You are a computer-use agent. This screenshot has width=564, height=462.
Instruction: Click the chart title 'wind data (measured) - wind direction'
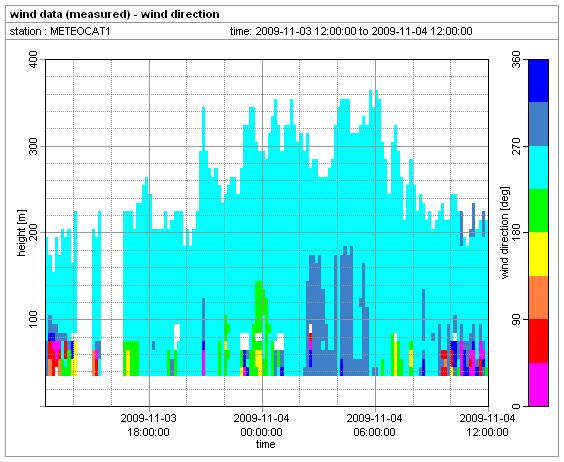[x=114, y=14]
